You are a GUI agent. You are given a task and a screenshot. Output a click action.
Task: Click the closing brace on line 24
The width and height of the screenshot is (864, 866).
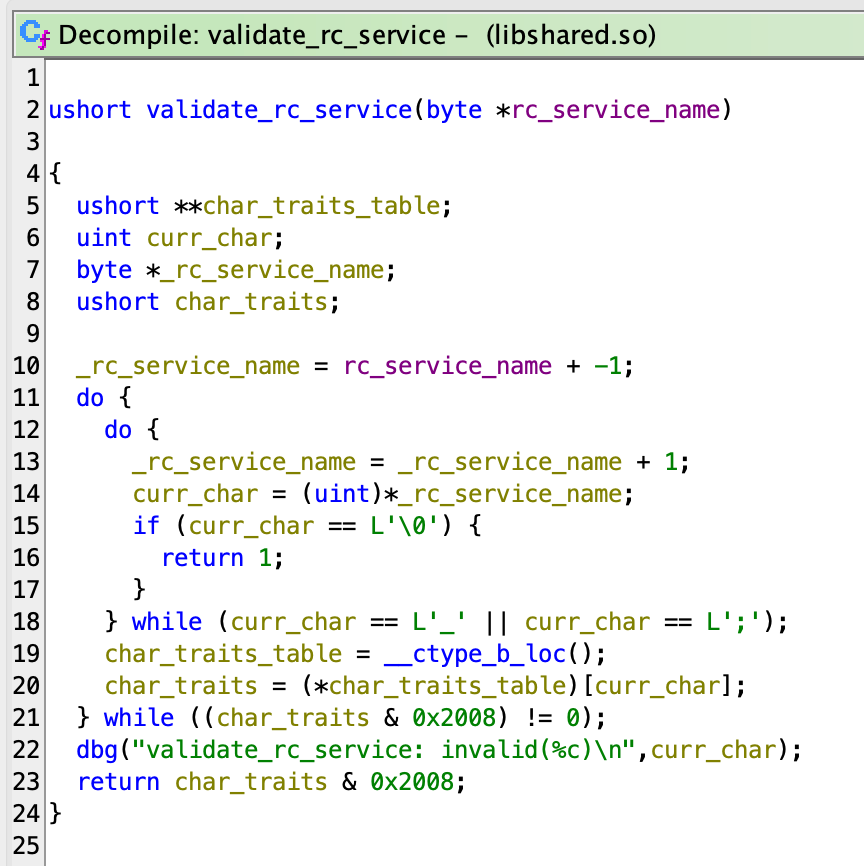pos(55,814)
